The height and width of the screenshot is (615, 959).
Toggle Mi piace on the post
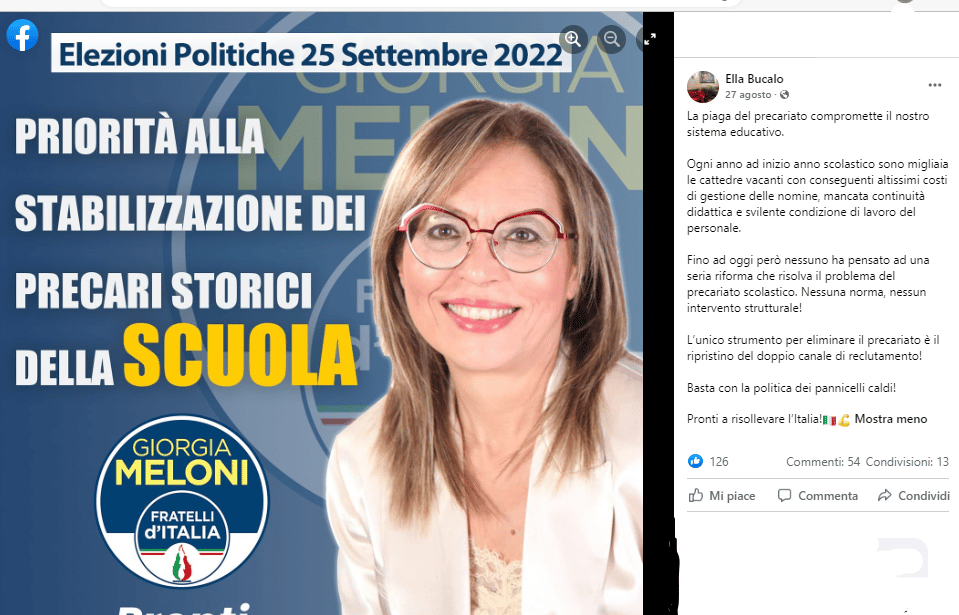[x=722, y=496]
